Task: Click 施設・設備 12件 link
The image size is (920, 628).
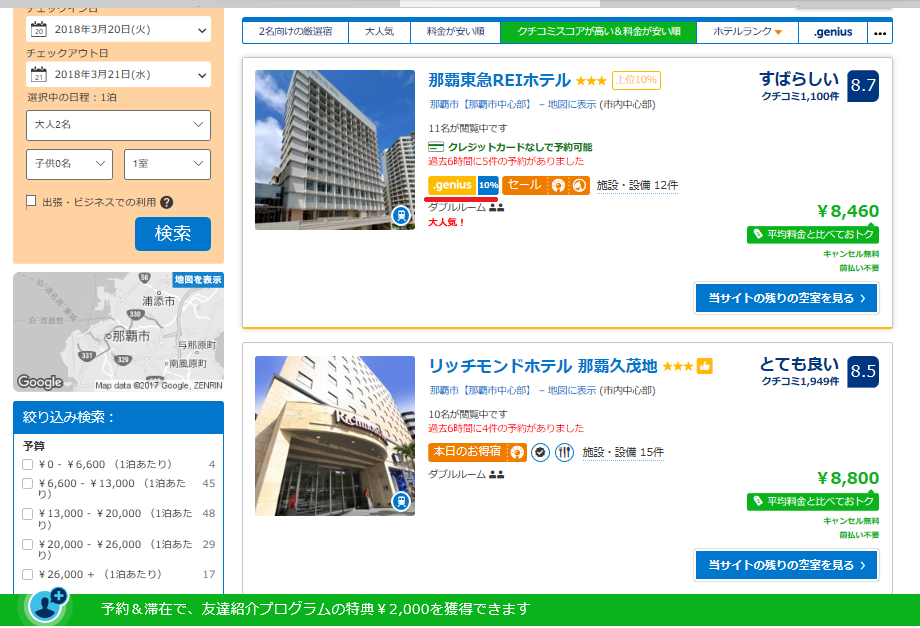Action: click(637, 185)
